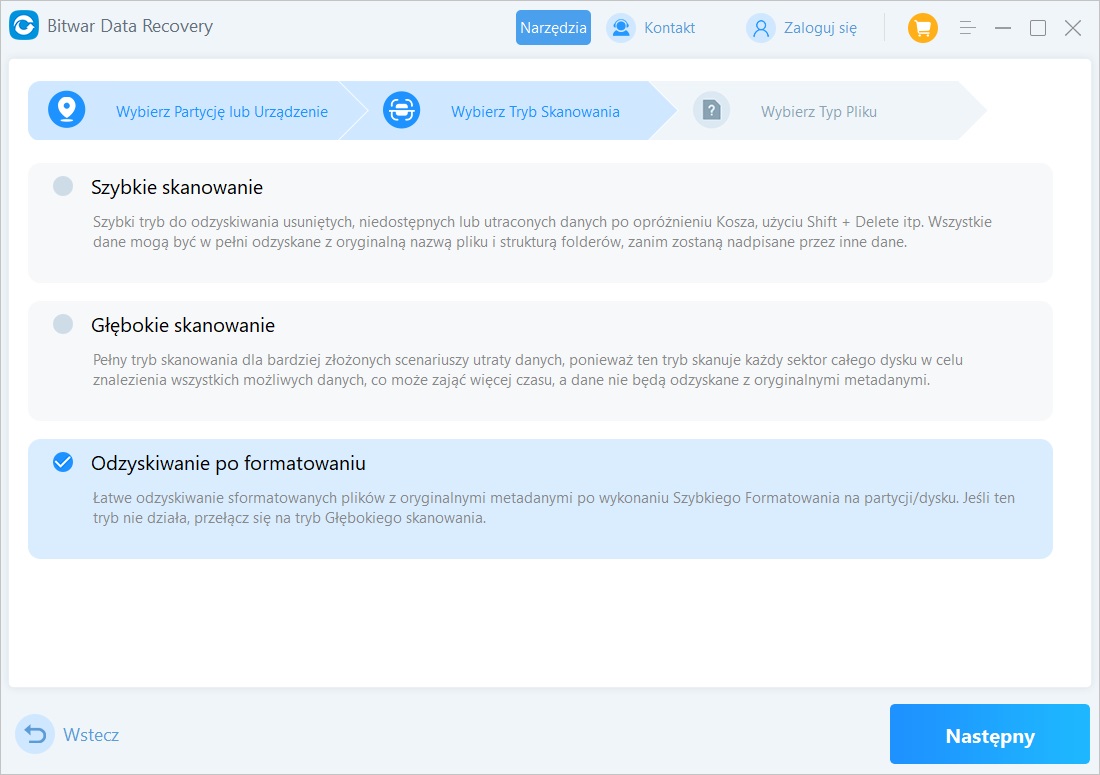Go to Wybierz Partycję lub Urządzenie step

pos(221,112)
